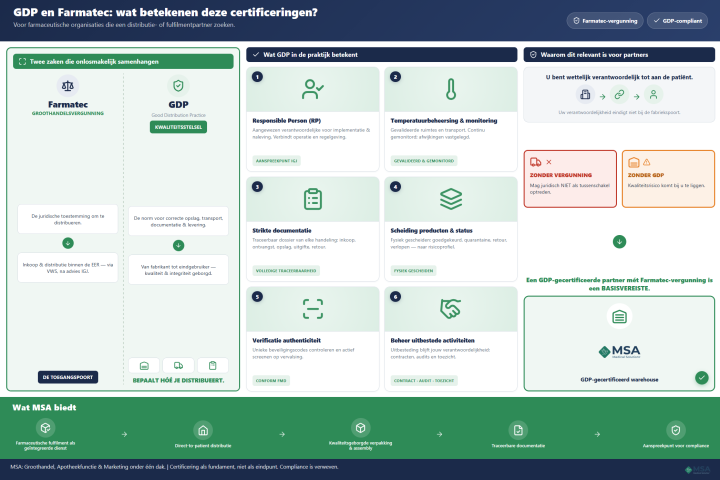This screenshot has height=480, width=720.
Task: Click the Responsible Person (RP) title
Action: tap(287, 121)
